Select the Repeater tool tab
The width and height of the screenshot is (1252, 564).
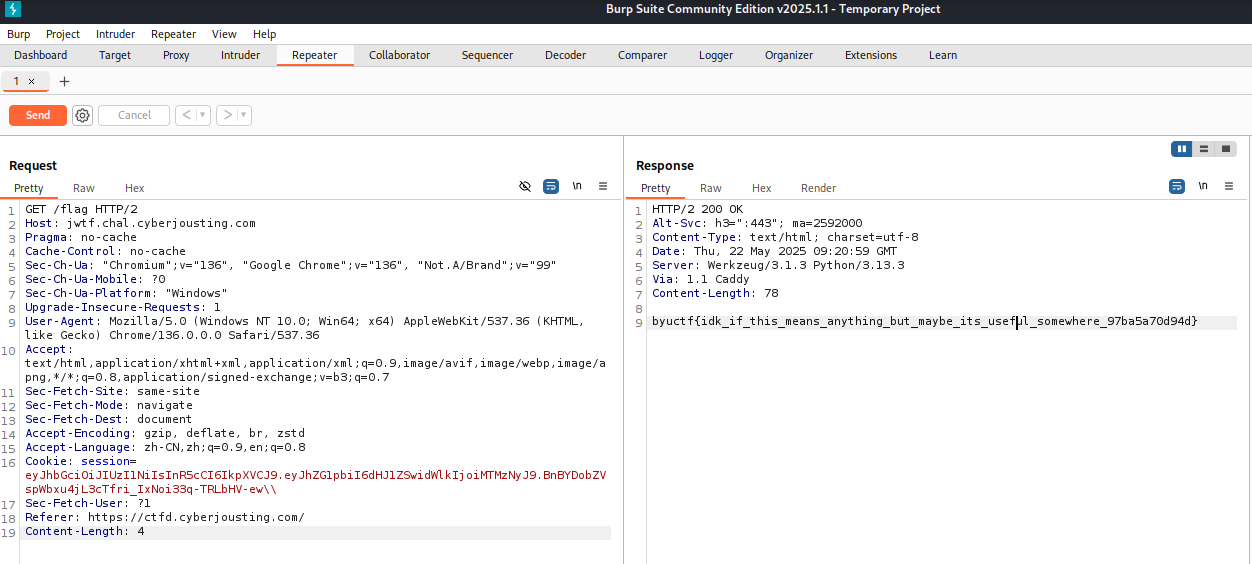[315, 55]
